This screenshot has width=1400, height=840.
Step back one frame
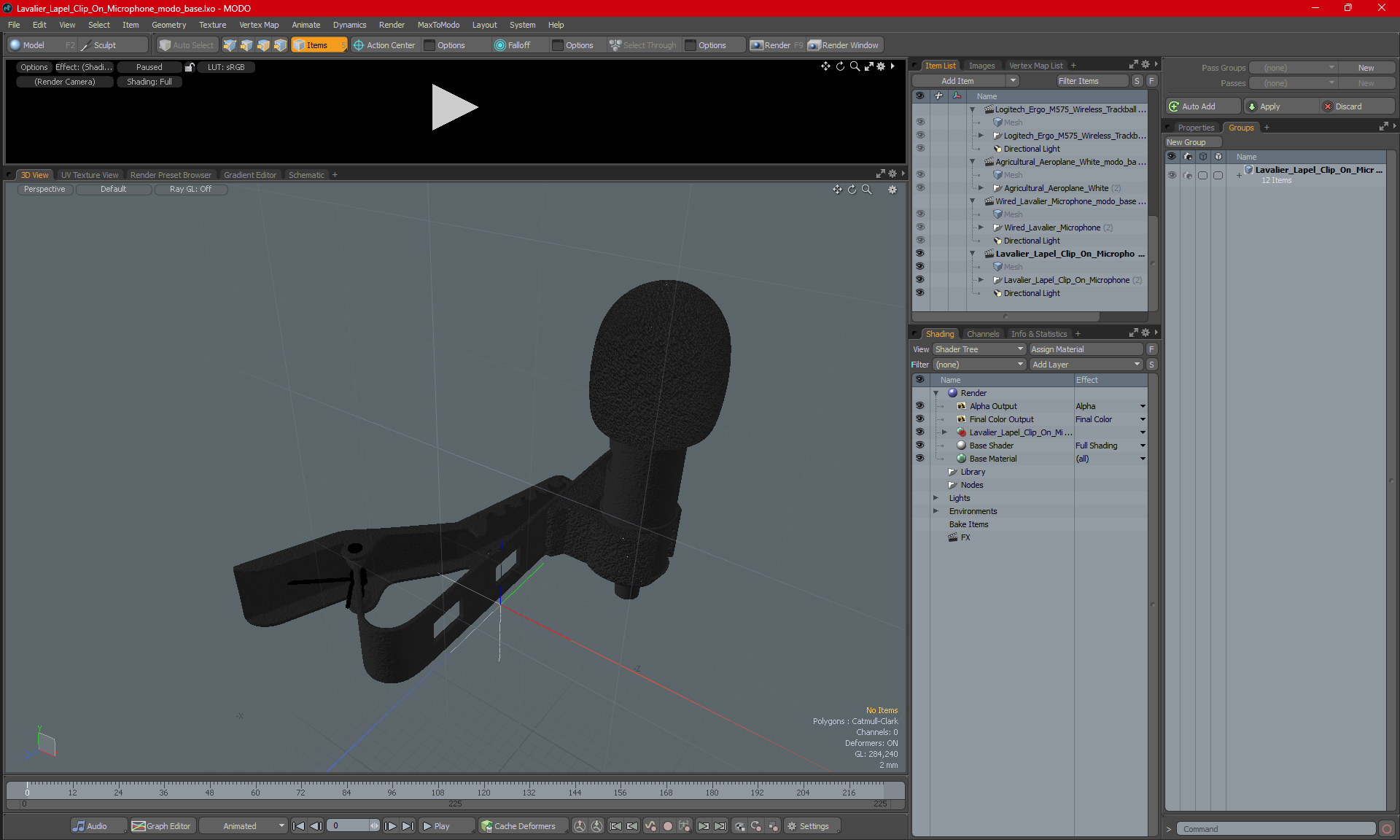click(316, 826)
